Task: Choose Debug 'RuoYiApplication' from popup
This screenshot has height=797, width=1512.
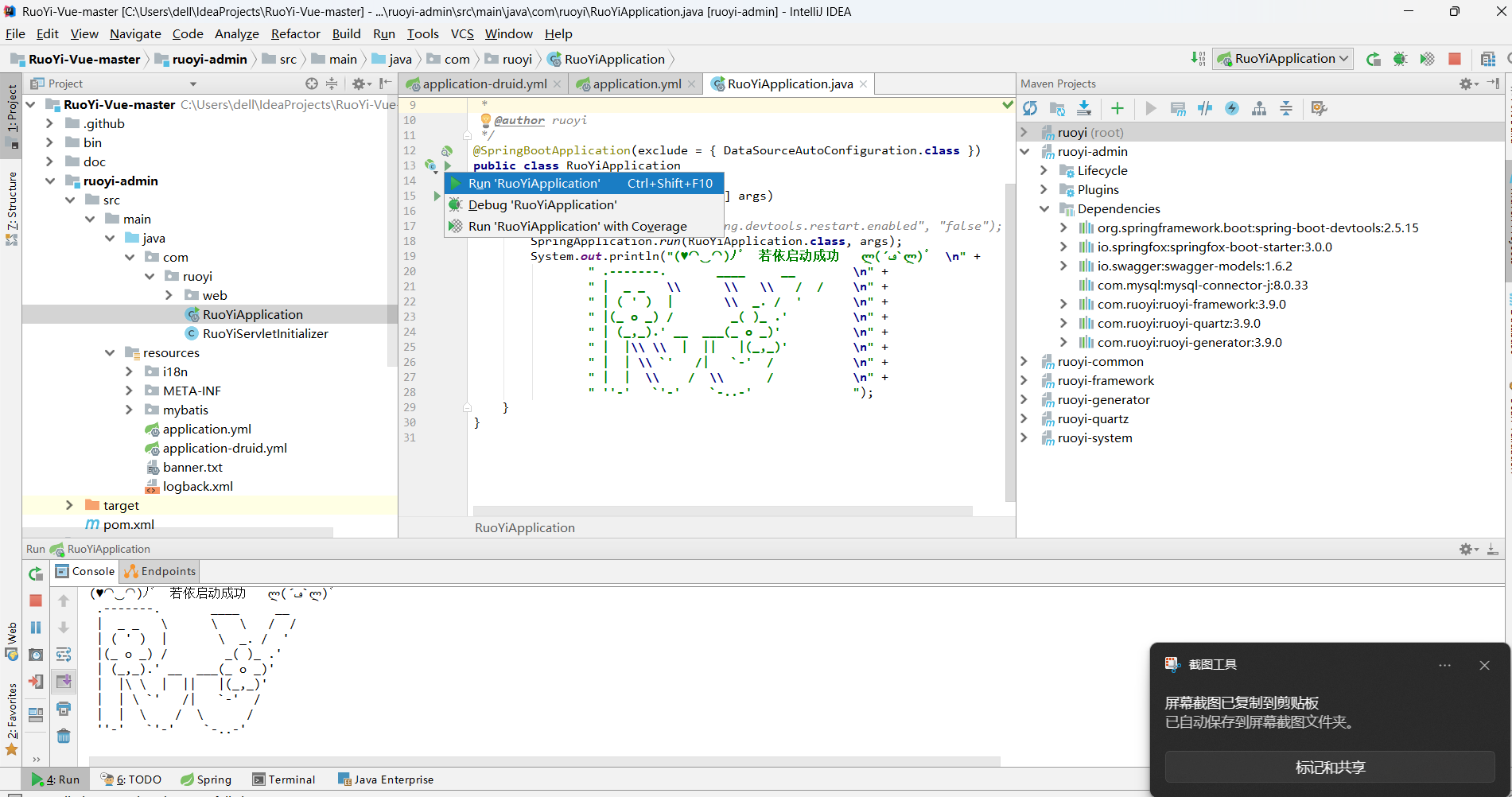Action: pos(585,204)
